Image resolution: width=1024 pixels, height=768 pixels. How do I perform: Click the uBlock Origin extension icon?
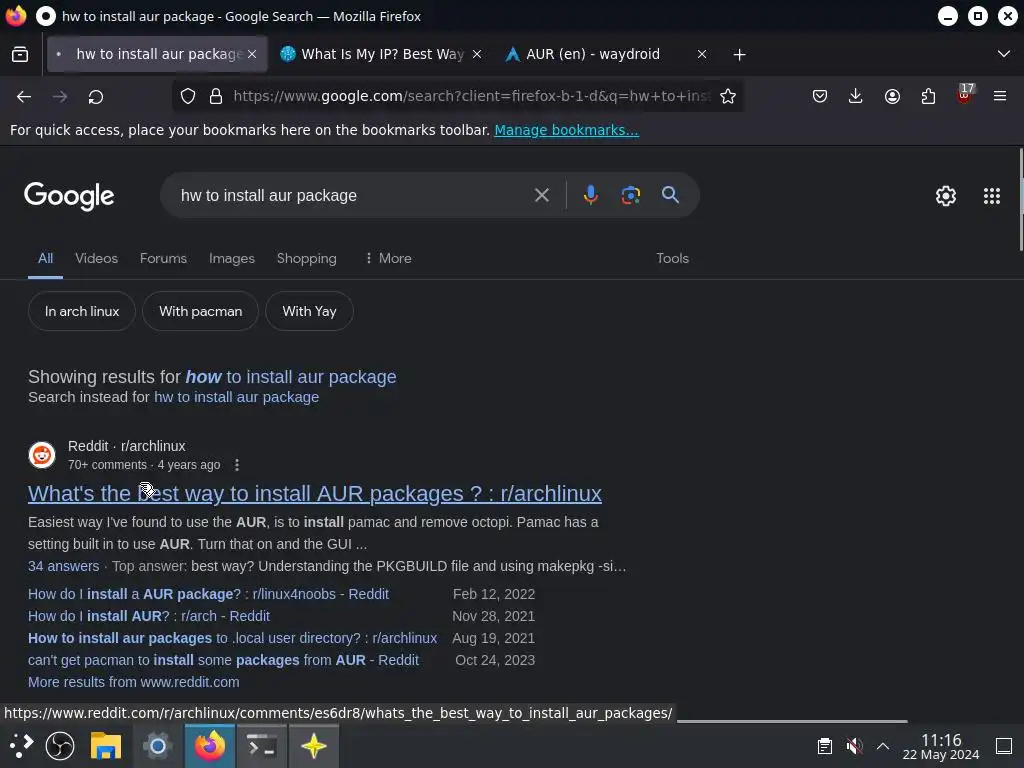(x=965, y=95)
